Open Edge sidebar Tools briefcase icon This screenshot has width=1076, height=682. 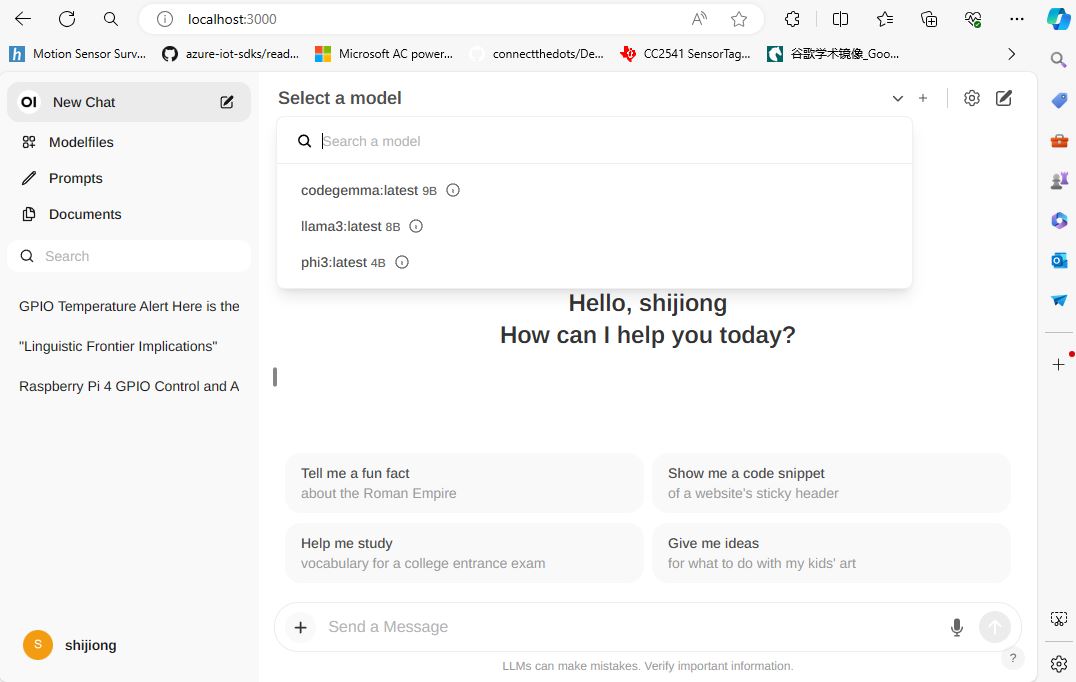click(1059, 141)
